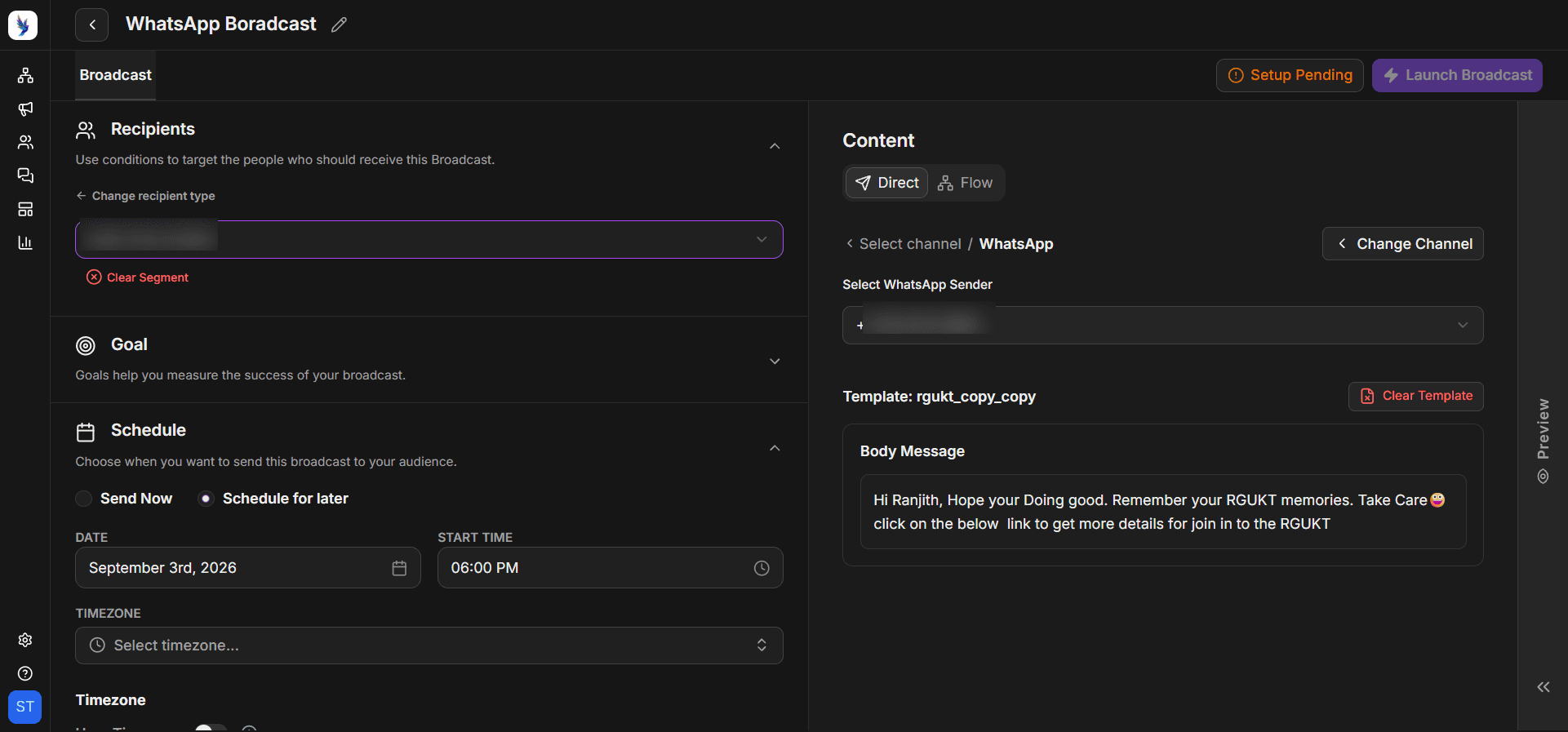Collapse the Recipients section chevron
The width and height of the screenshot is (1568, 732).
pyautogui.click(x=775, y=146)
